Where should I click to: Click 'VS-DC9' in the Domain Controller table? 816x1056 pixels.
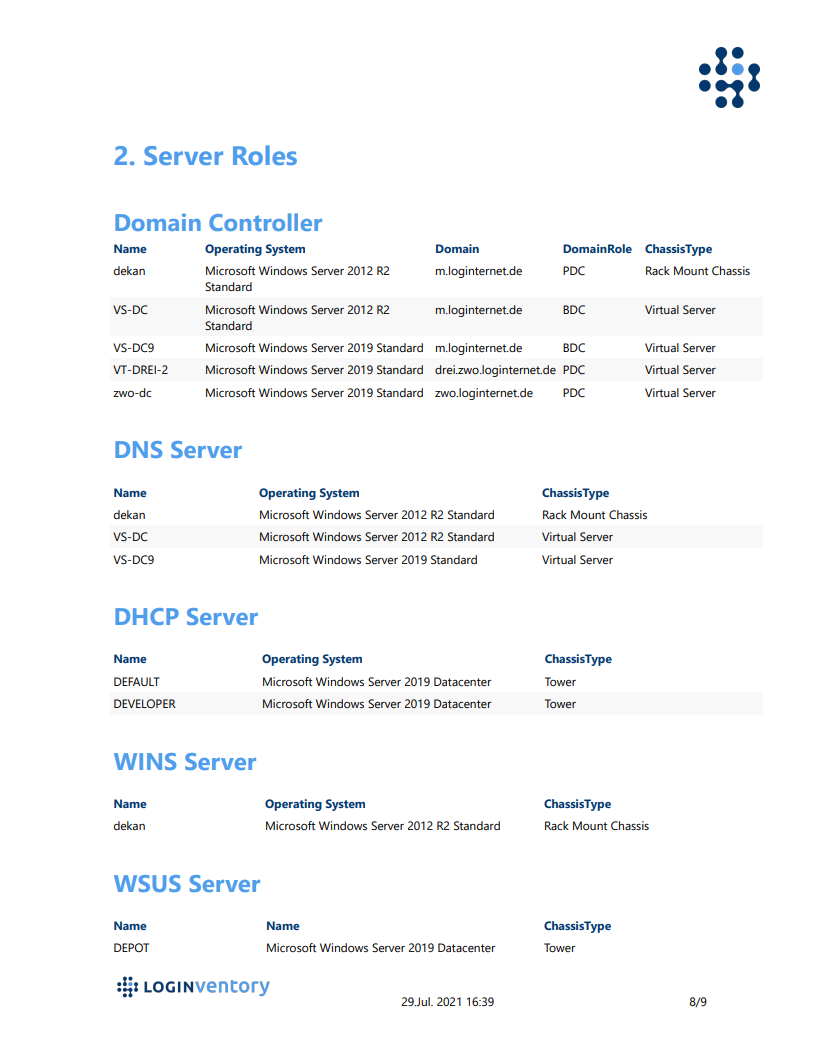pyautogui.click(x=134, y=348)
